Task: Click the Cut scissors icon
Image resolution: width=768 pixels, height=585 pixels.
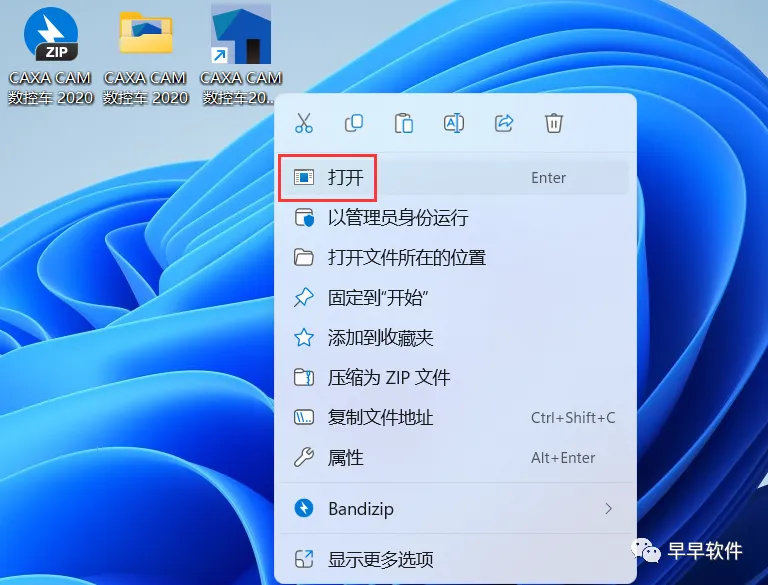Action: click(304, 123)
